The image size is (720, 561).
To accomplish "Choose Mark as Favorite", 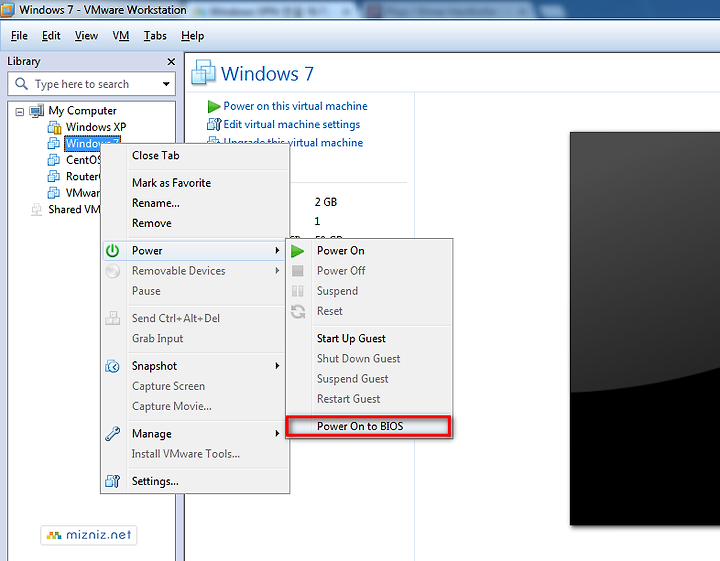I will pyautogui.click(x=195, y=183).
